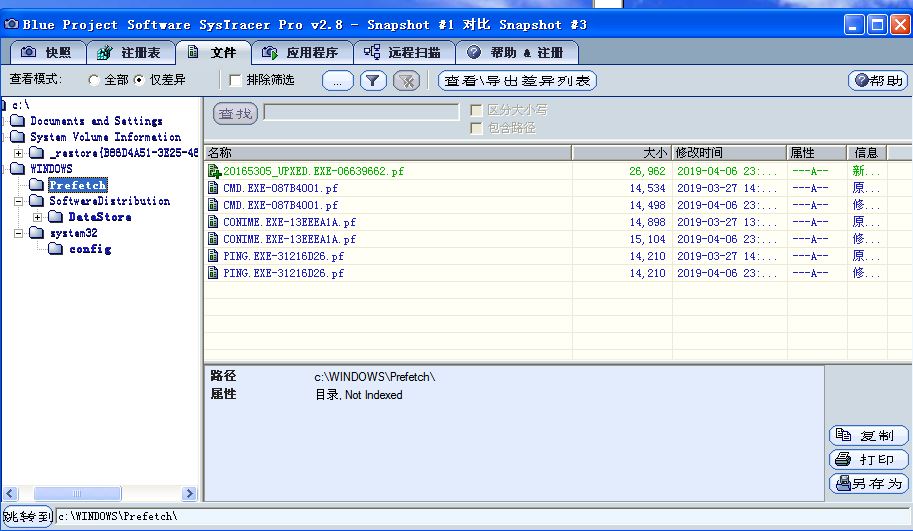Viewport: 913px width, 531px height.
Task: Expand the DataStore tree node
Action: (x=37, y=217)
